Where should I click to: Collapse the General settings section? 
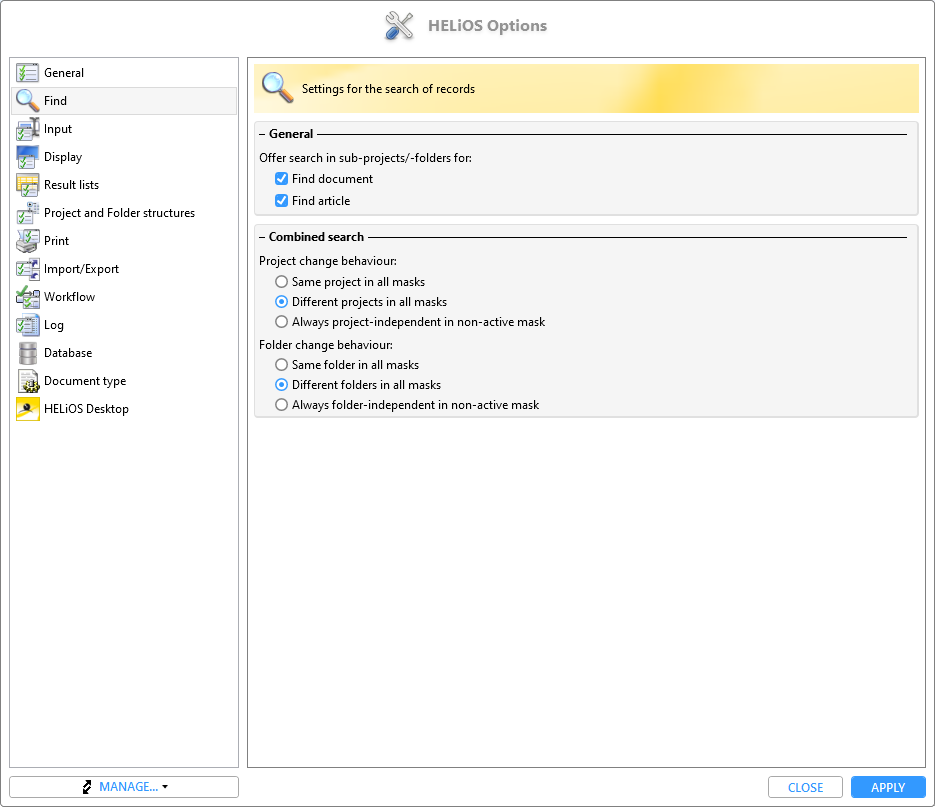262,134
